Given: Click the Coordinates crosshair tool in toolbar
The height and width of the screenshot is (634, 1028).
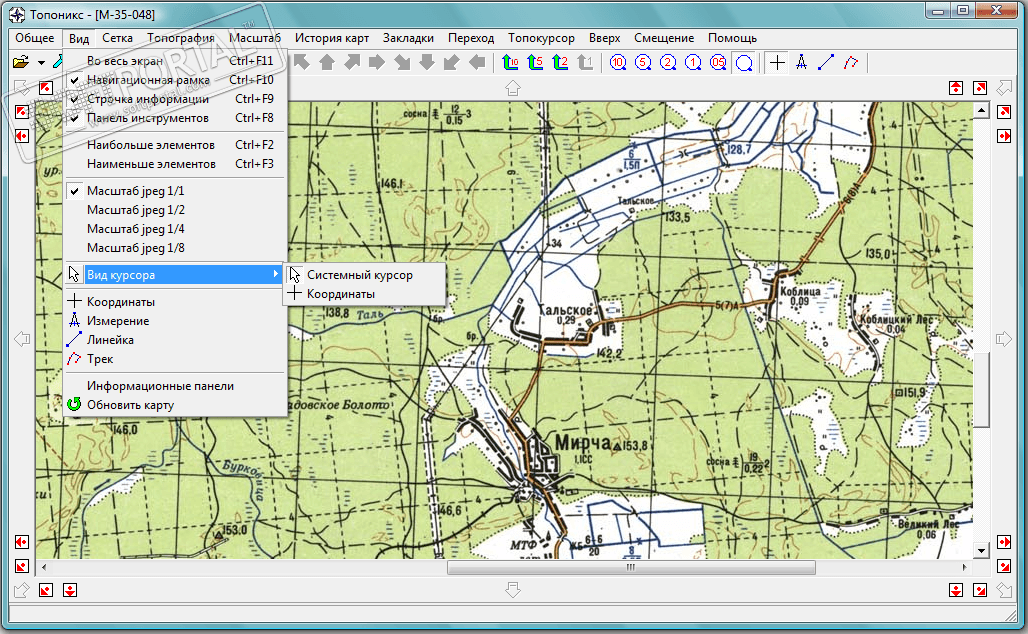Looking at the screenshot, I should (x=778, y=63).
